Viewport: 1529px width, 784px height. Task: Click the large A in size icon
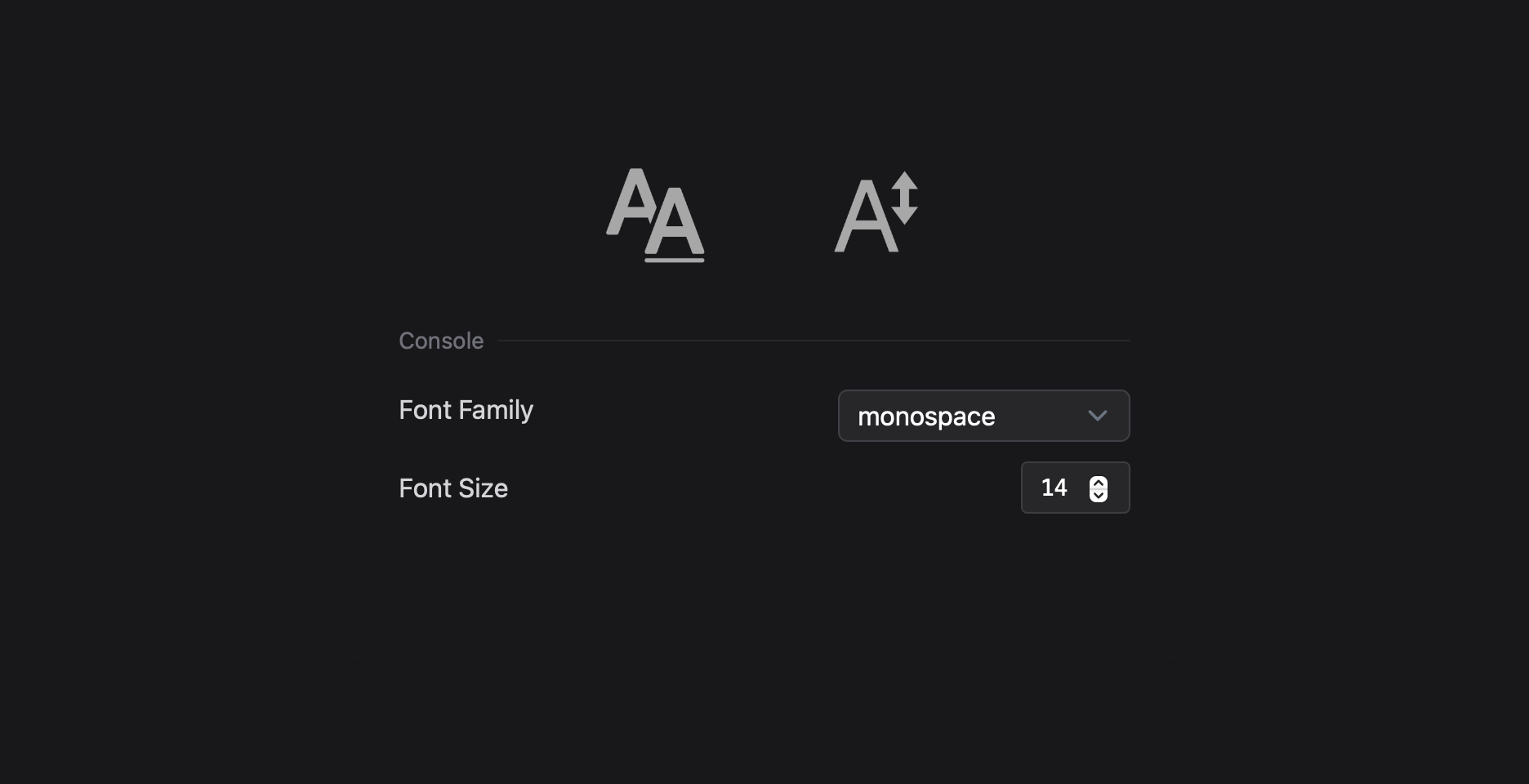tap(864, 219)
